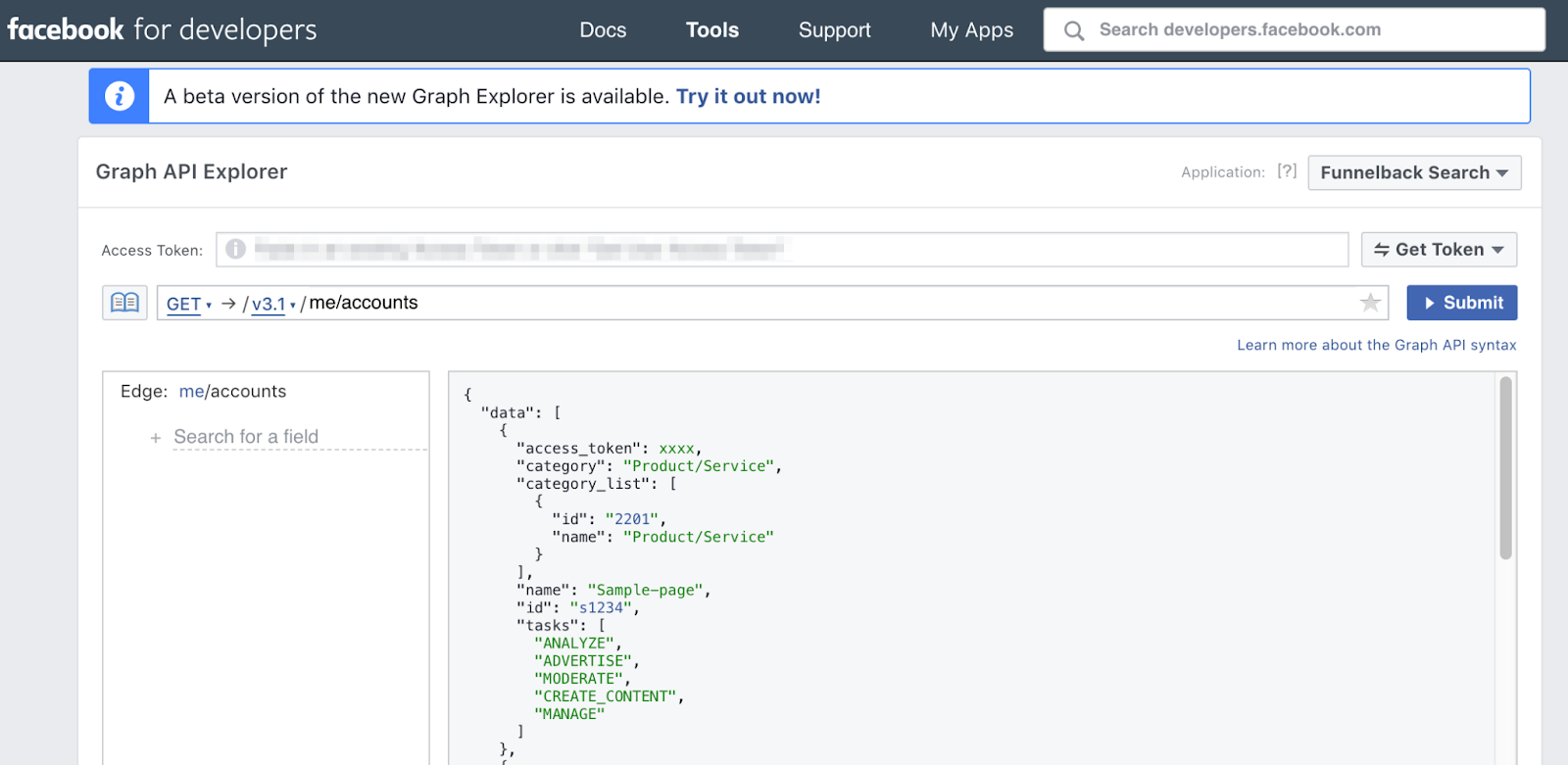Click the "MANAGE" task entry
Image resolution: width=1568 pixels, height=765 pixels.
tap(569, 714)
